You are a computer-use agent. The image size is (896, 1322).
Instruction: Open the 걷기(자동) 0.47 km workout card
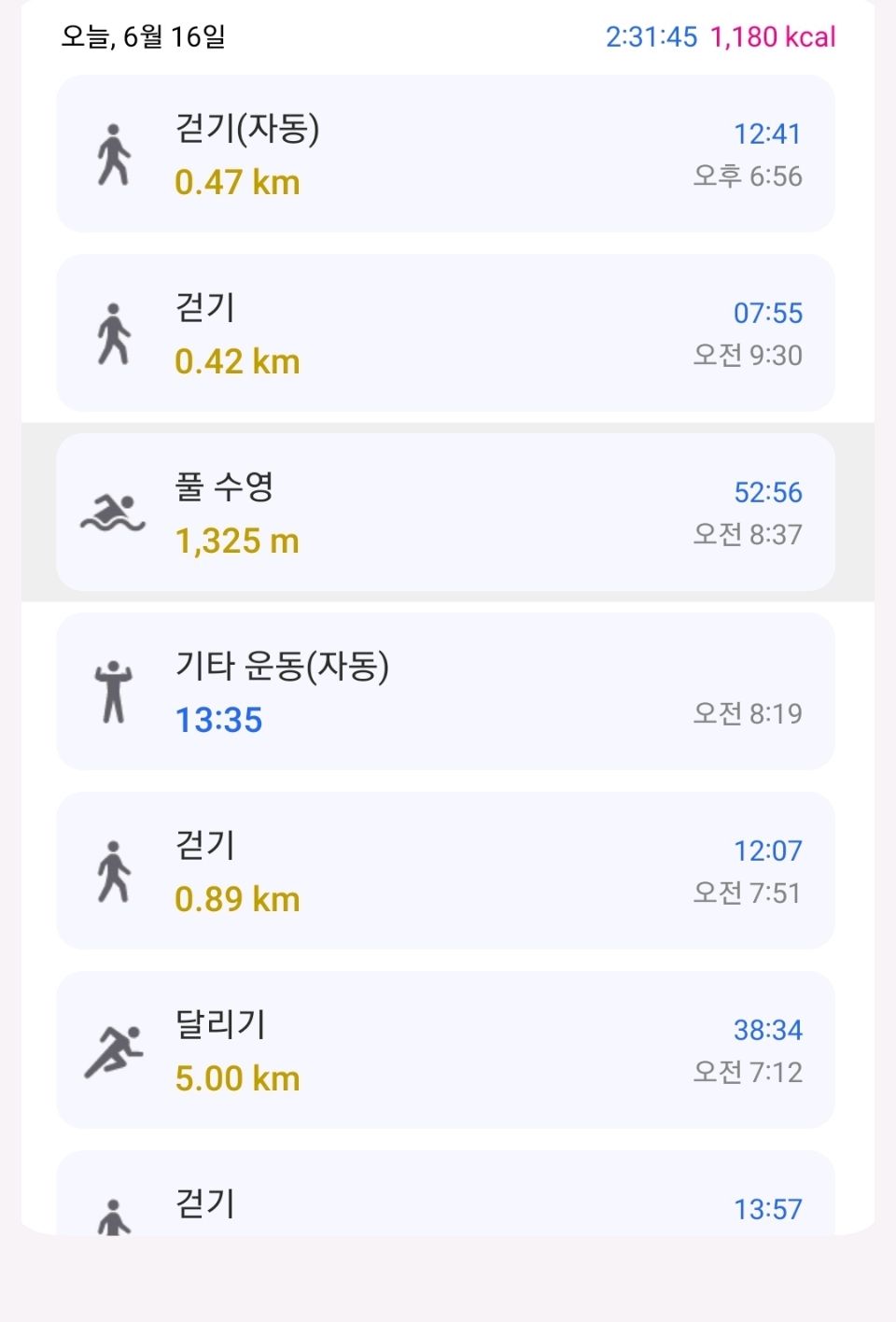(445, 154)
